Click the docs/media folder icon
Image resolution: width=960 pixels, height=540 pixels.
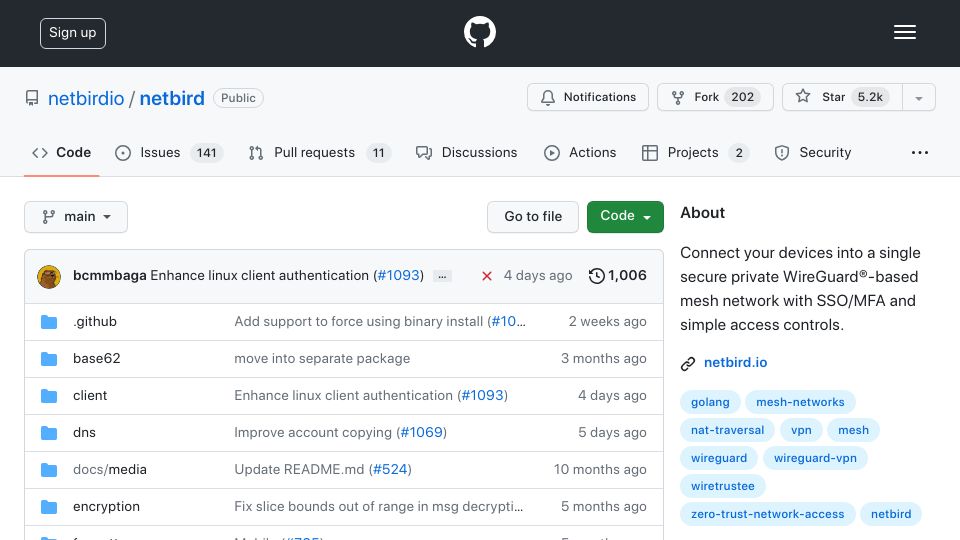click(49, 470)
